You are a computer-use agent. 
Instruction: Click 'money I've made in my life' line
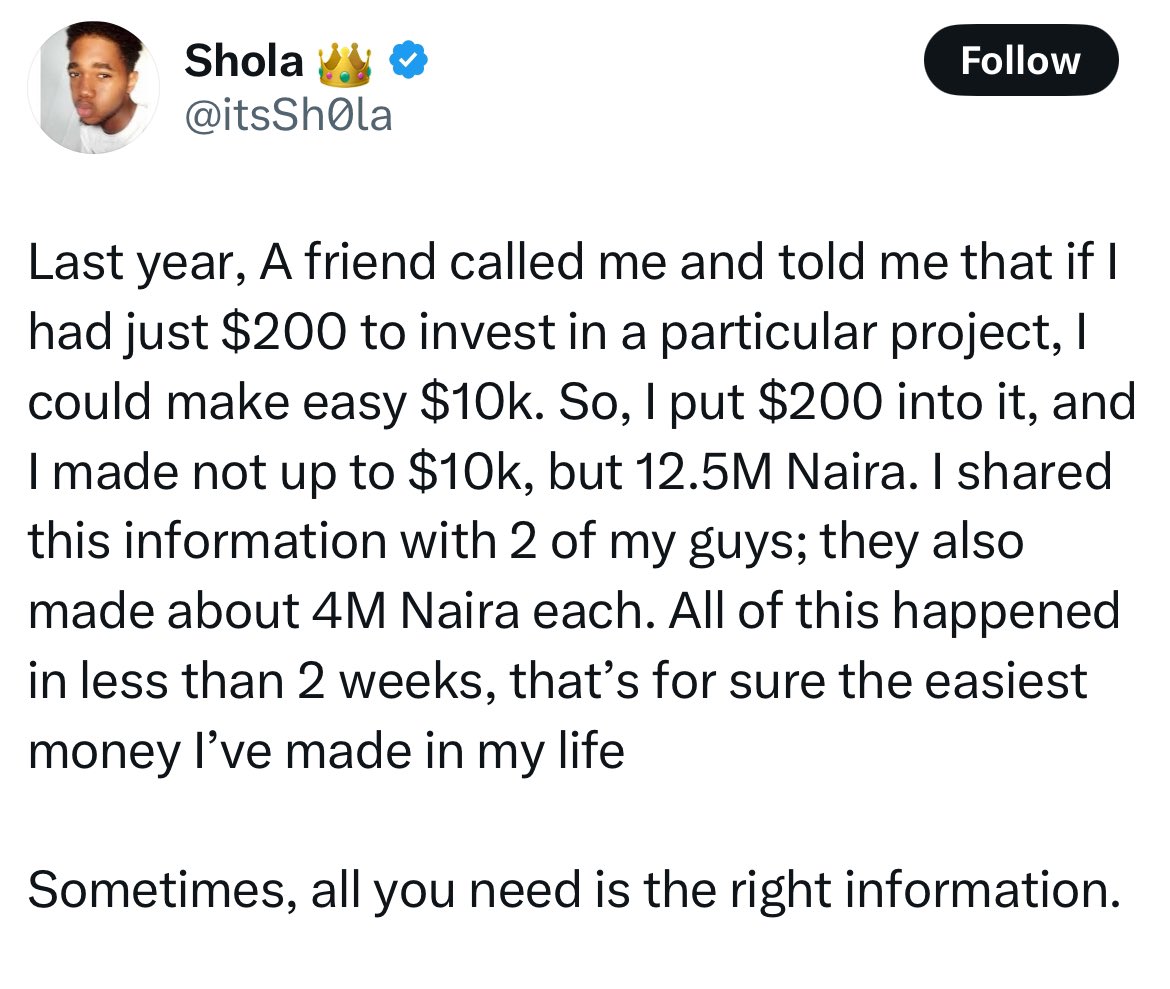[x=326, y=752]
